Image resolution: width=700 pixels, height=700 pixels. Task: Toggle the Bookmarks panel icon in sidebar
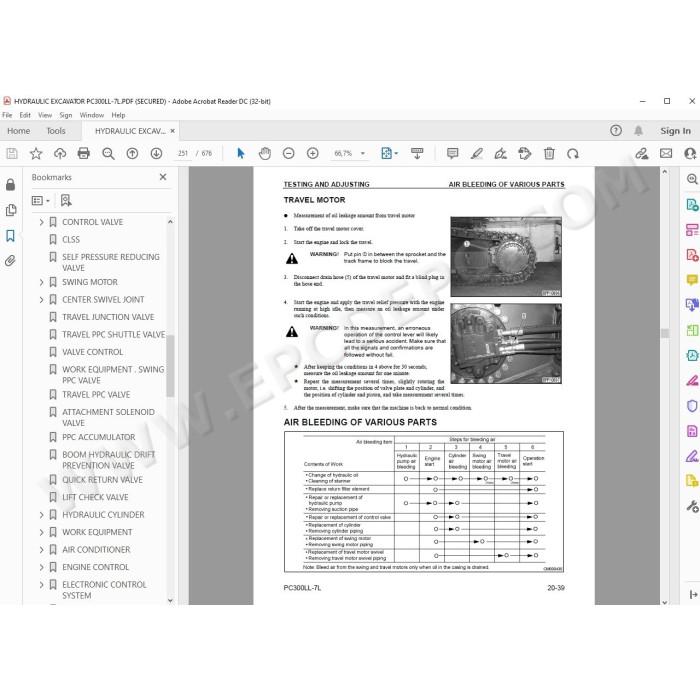(x=10, y=236)
